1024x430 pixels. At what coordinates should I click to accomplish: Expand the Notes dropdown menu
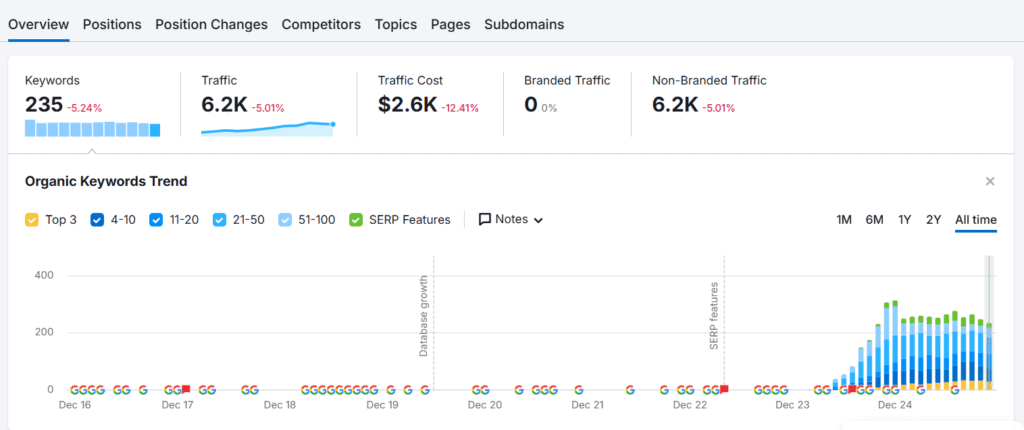tap(511, 220)
